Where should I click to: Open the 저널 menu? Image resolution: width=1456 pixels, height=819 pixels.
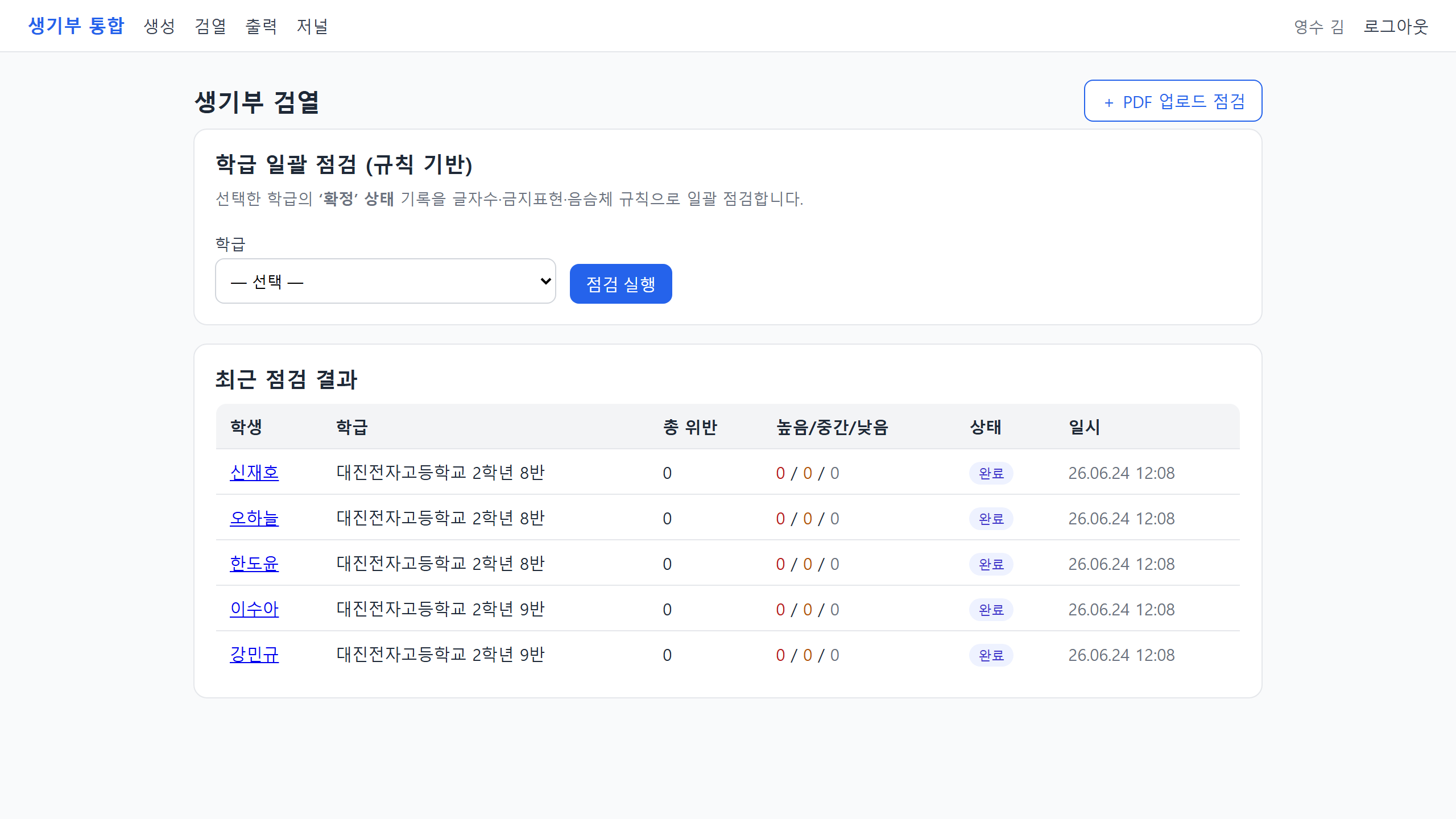pos(312,26)
